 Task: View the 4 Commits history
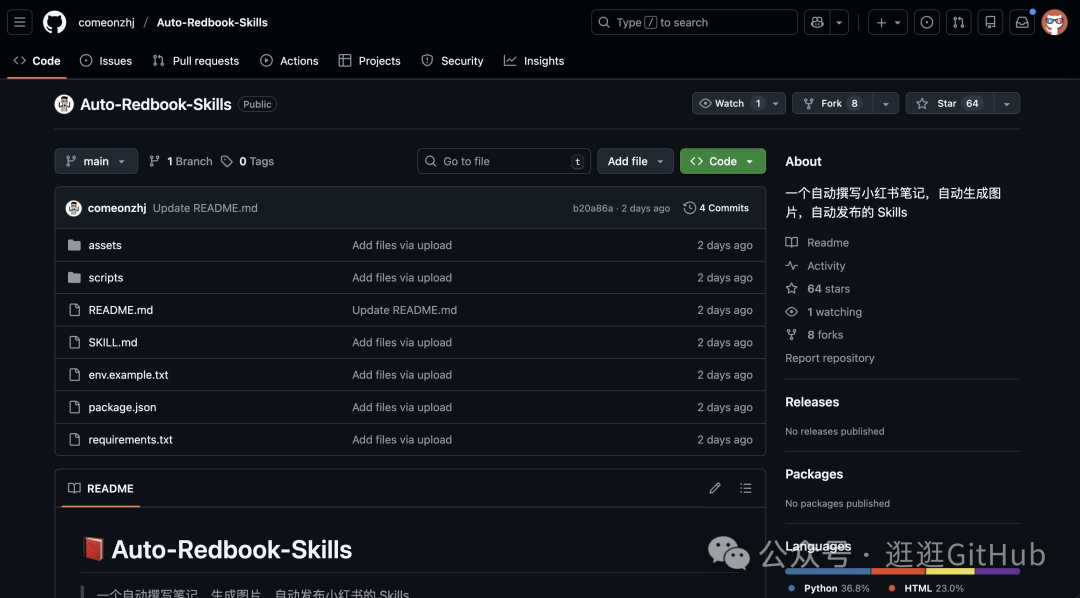point(716,208)
